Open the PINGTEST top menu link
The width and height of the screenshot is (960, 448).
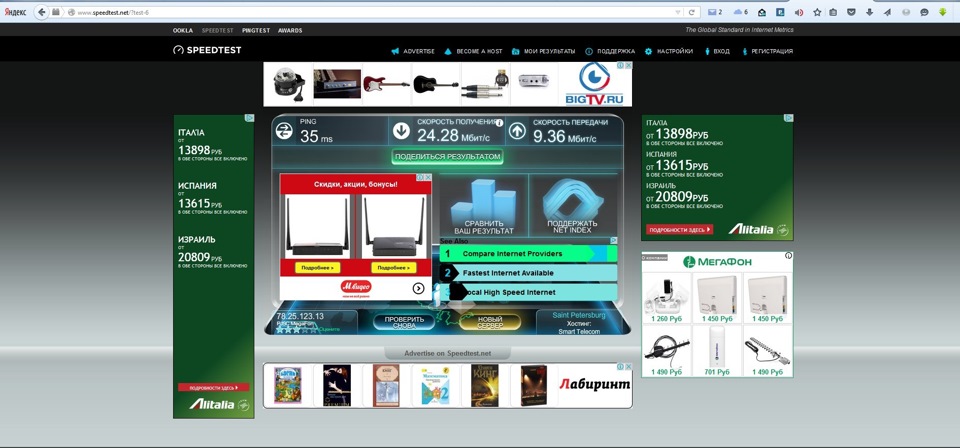[x=256, y=30]
